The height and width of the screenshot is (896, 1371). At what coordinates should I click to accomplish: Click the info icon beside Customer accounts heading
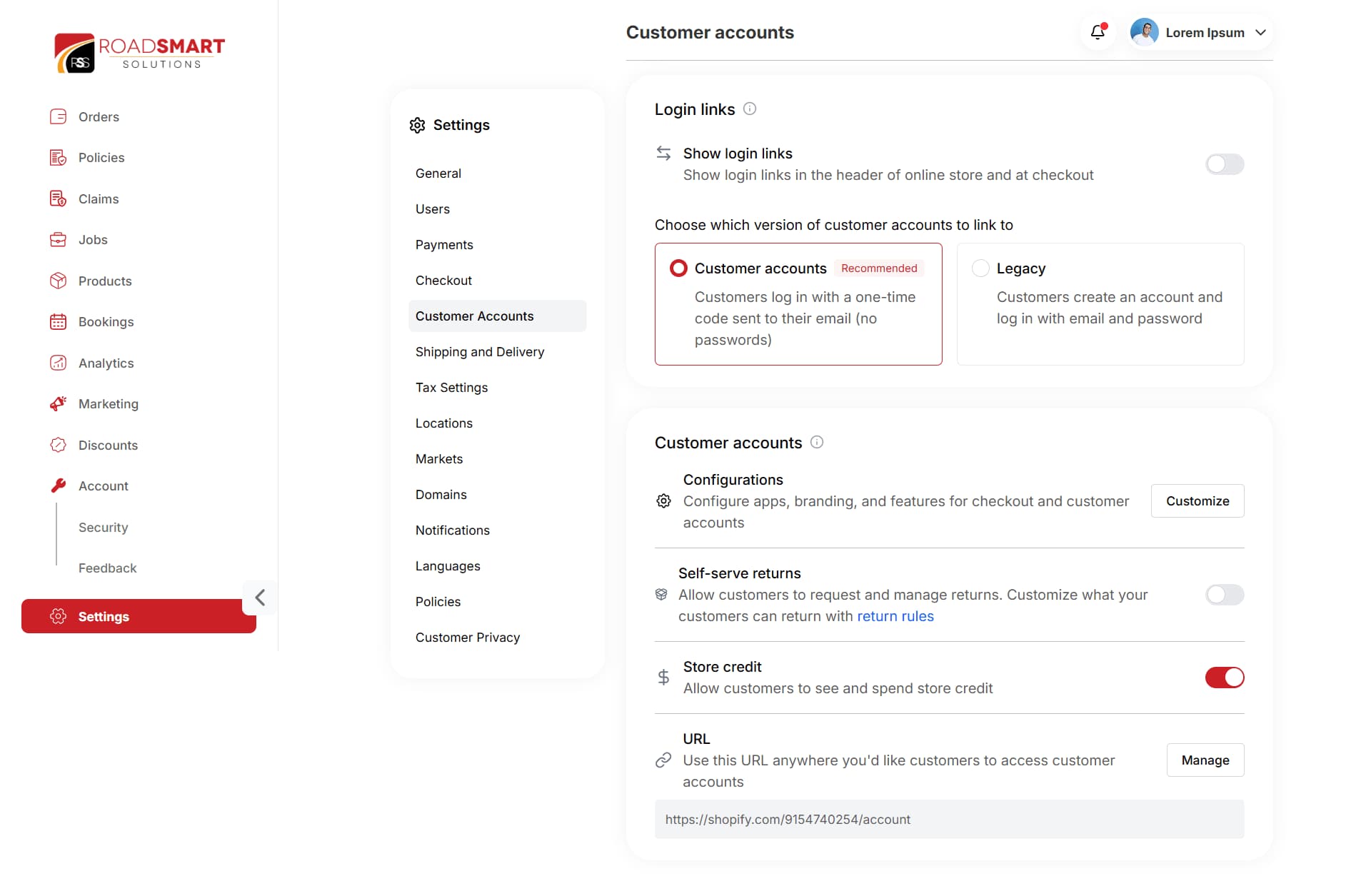click(x=817, y=442)
